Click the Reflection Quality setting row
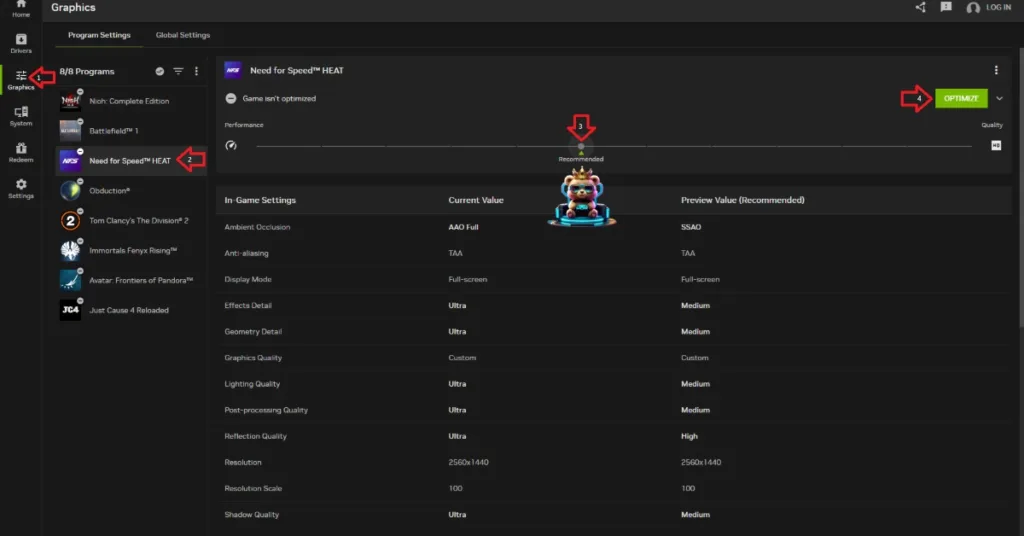This screenshot has height=536, width=1024. click(x=614, y=436)
